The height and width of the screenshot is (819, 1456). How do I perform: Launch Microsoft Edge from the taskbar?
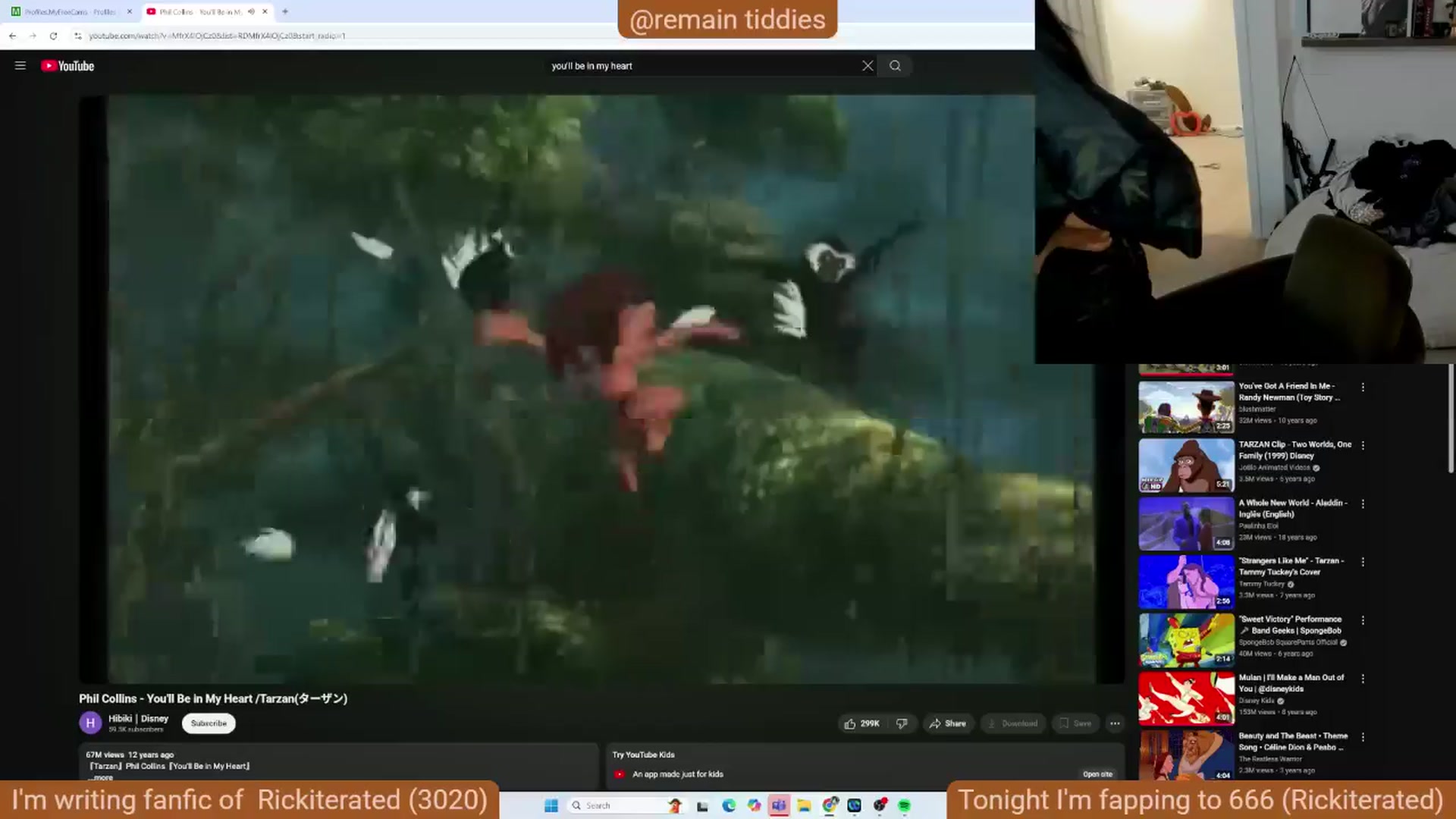coord(728,805)
